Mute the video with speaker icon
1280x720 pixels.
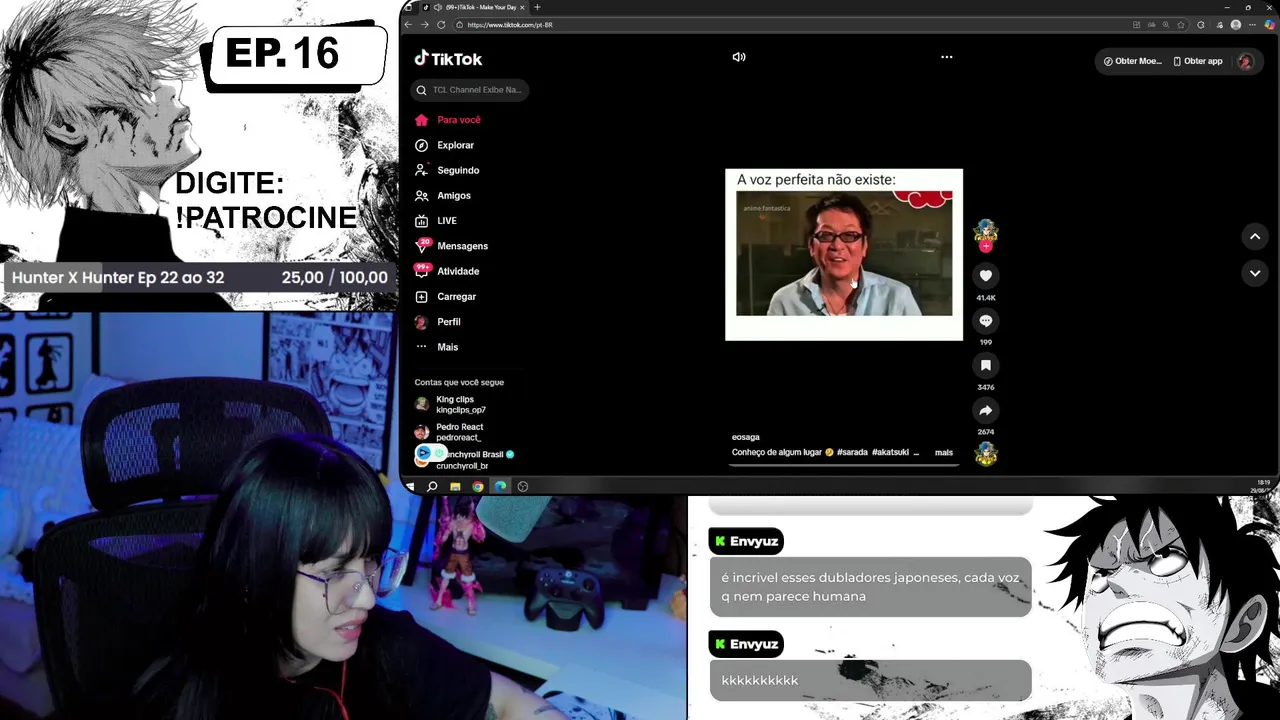[x=739, y=57]
